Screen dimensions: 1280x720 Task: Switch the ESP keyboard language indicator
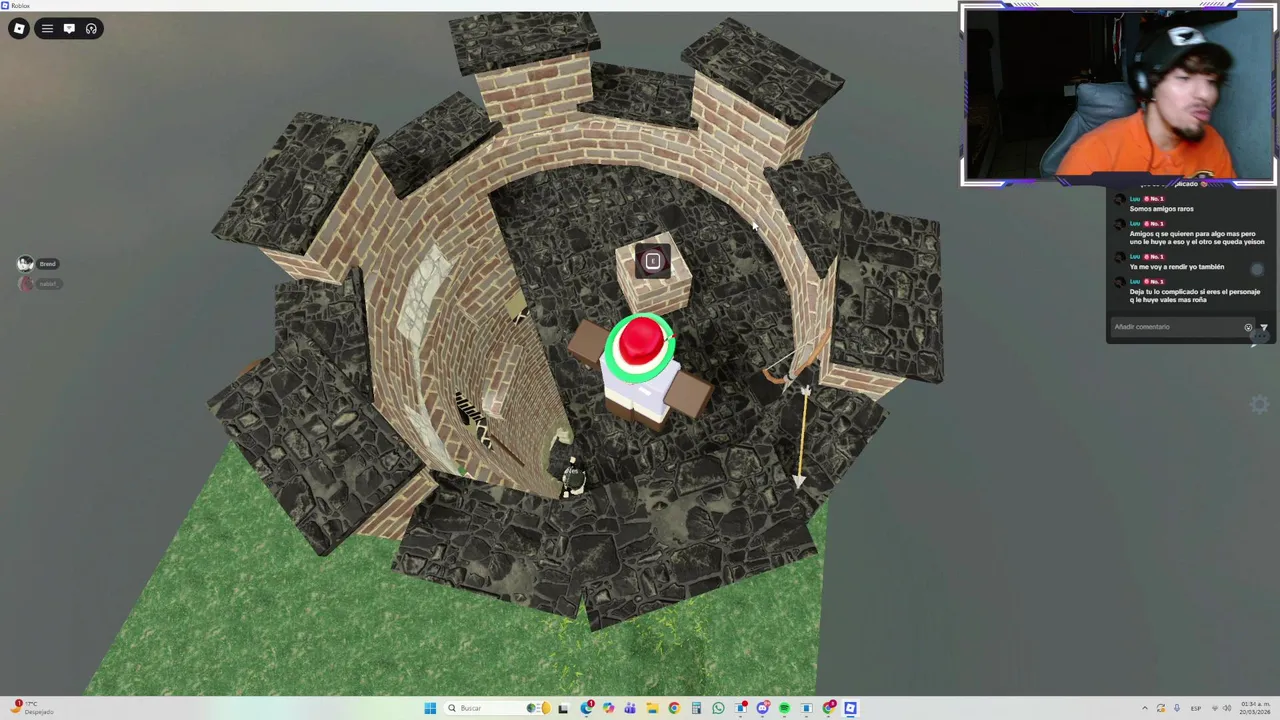1196,708
